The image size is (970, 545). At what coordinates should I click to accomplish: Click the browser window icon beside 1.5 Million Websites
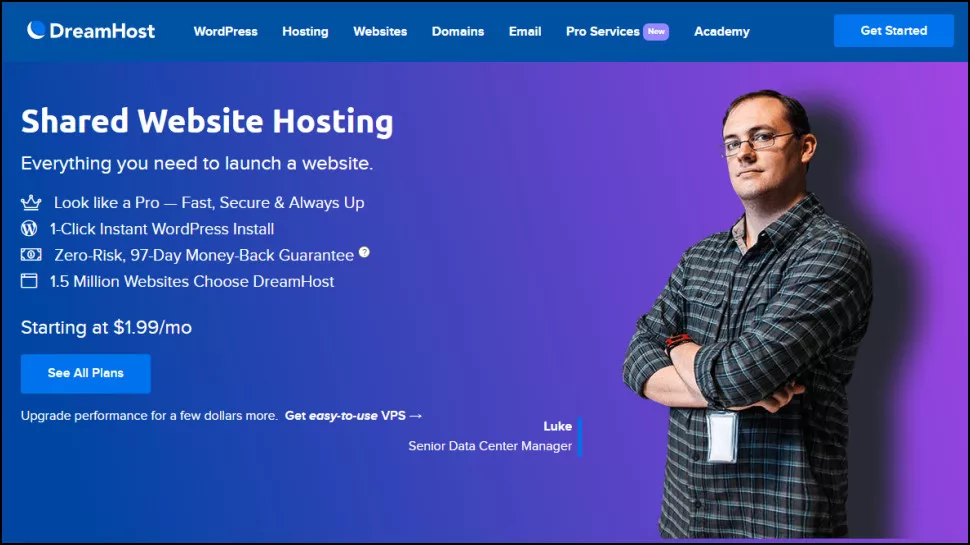(x=29, y=281)
